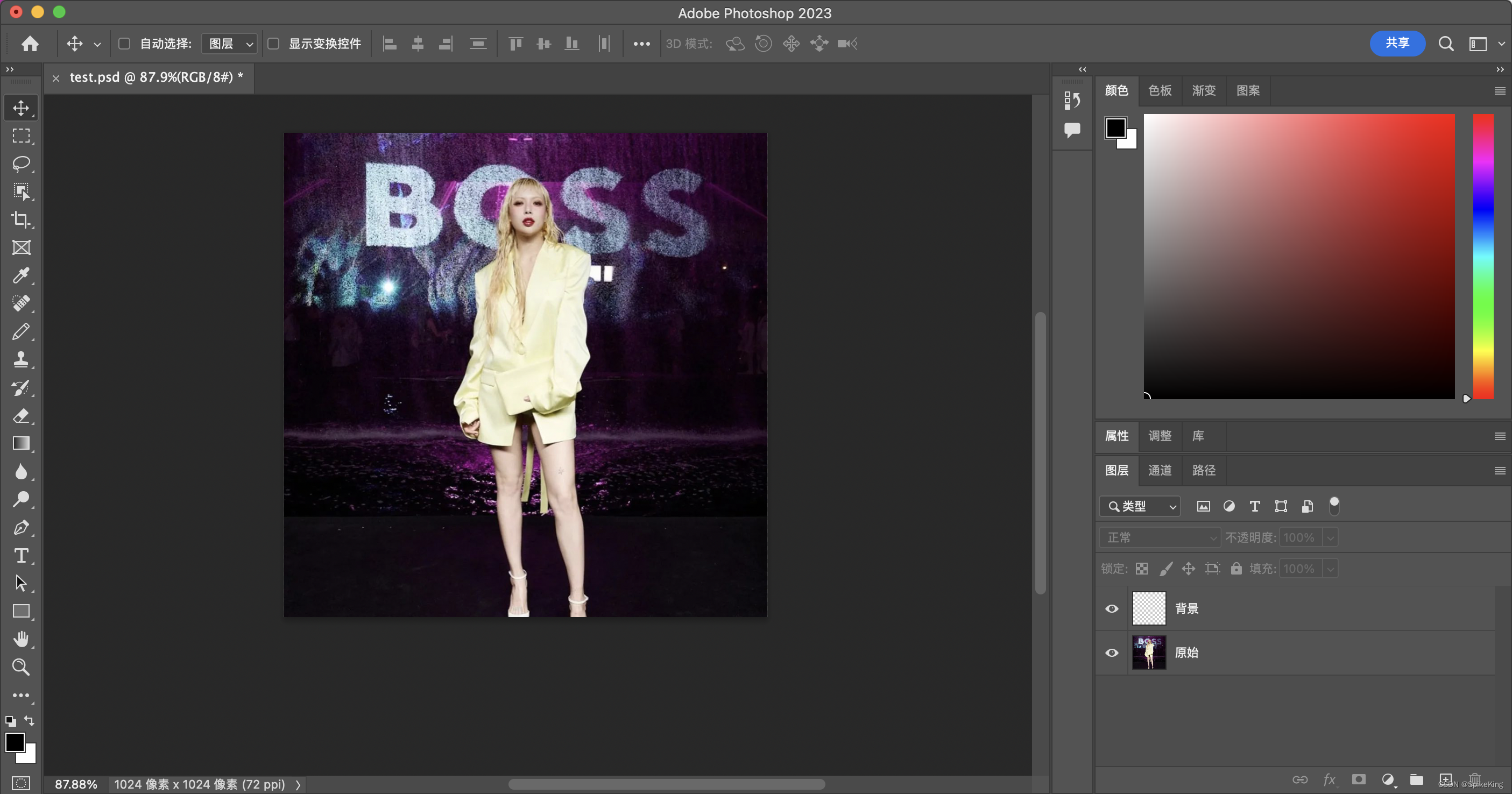Select the Clone Stamp tool
1512x794 pixels.
pyautogui.click(x=21, y=359)
